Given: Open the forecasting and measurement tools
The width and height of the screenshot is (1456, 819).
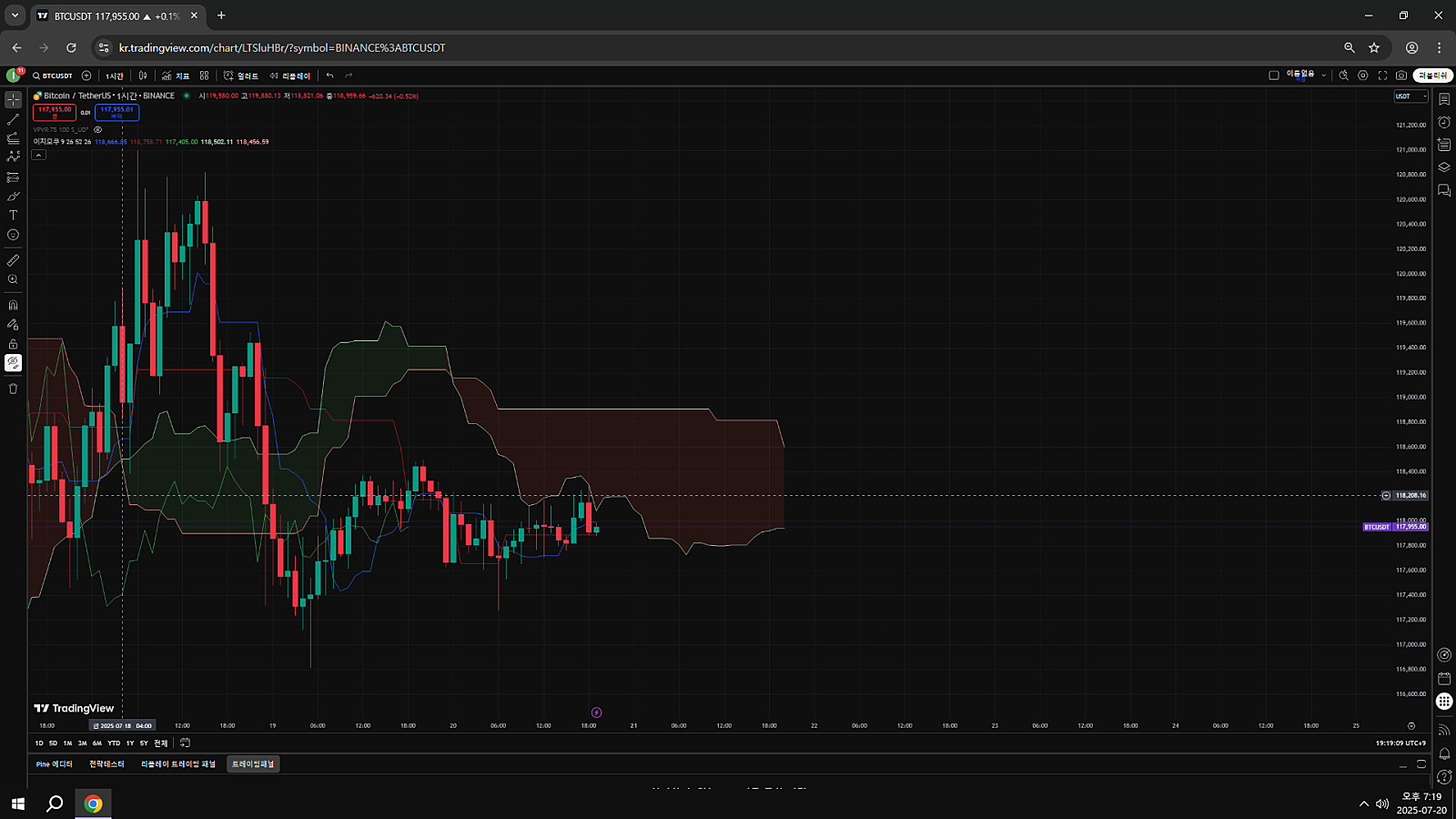Looking at the screenshot, I should click(x=13, y=177).
